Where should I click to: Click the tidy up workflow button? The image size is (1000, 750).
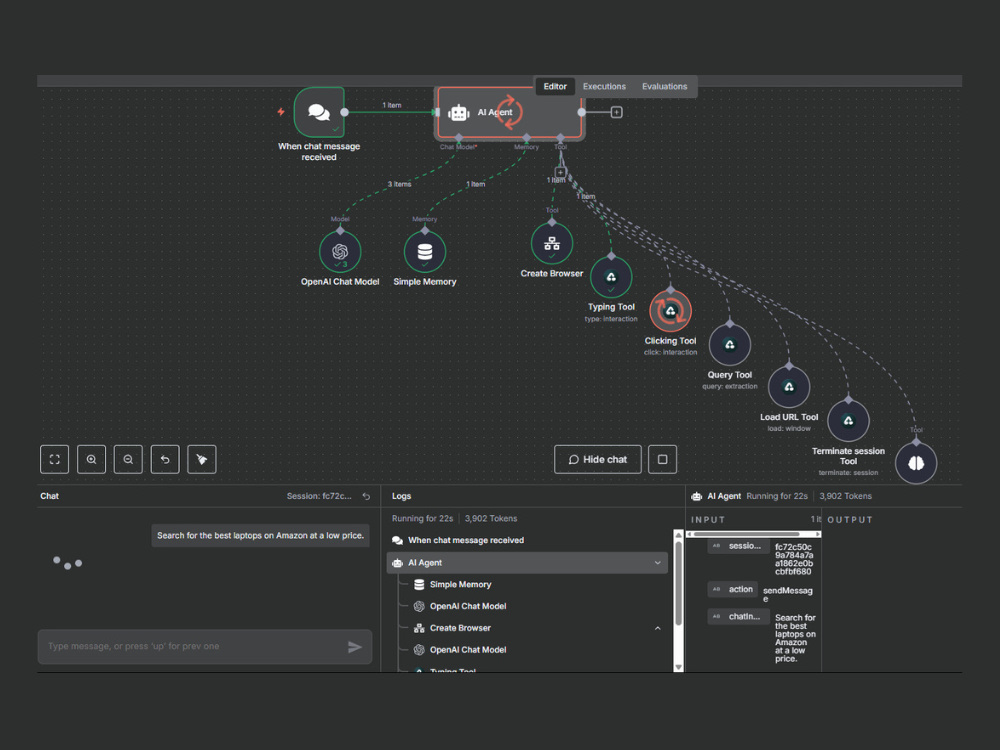tap(202, 459)
